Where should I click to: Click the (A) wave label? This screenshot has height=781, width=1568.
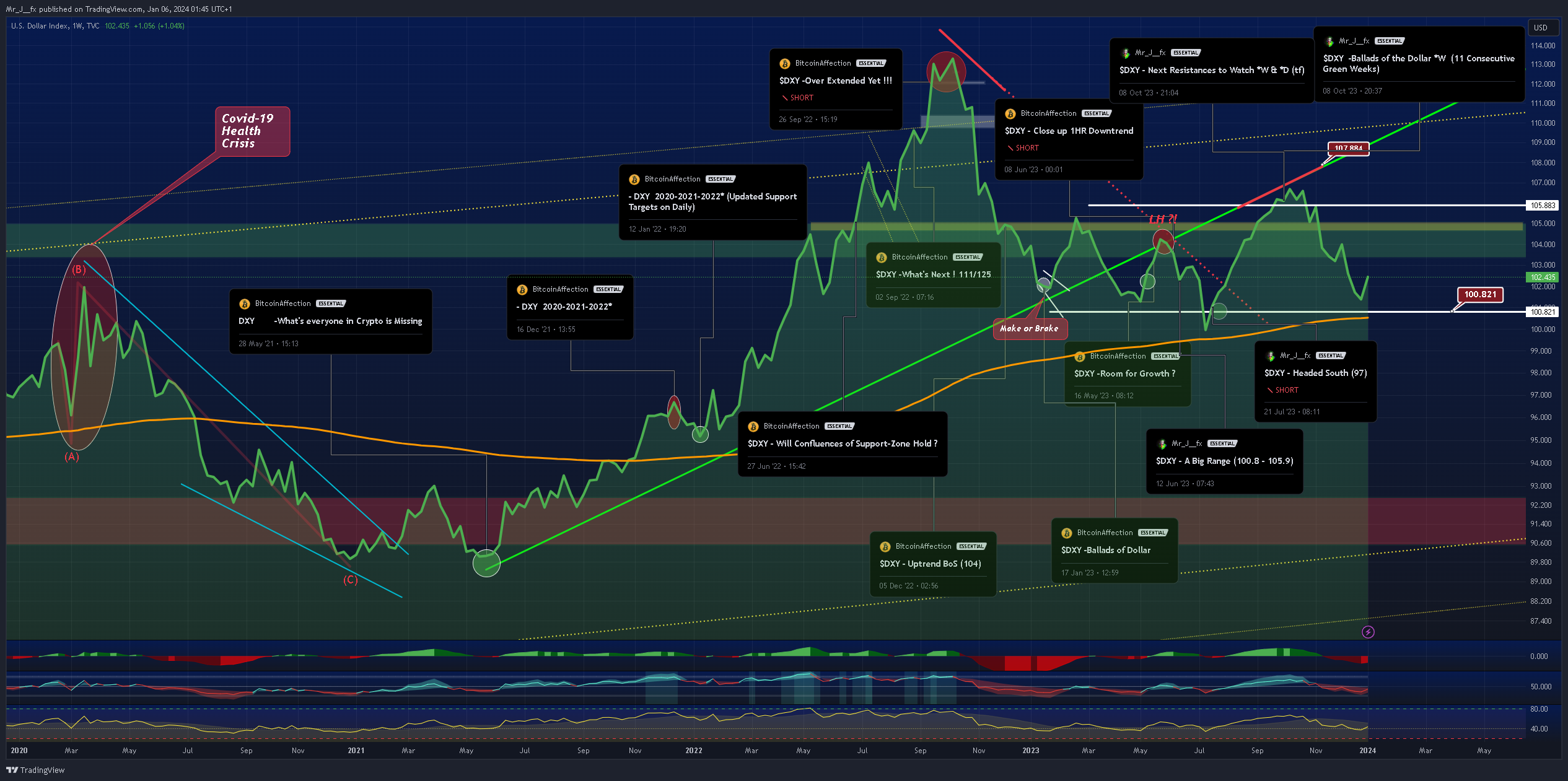tap(72, 457)
